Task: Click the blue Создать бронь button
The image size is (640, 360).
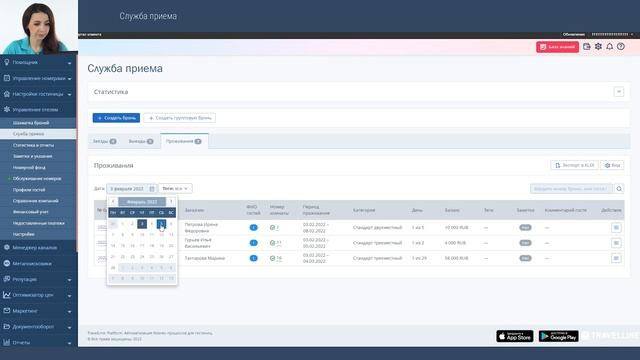Action: 116,118
